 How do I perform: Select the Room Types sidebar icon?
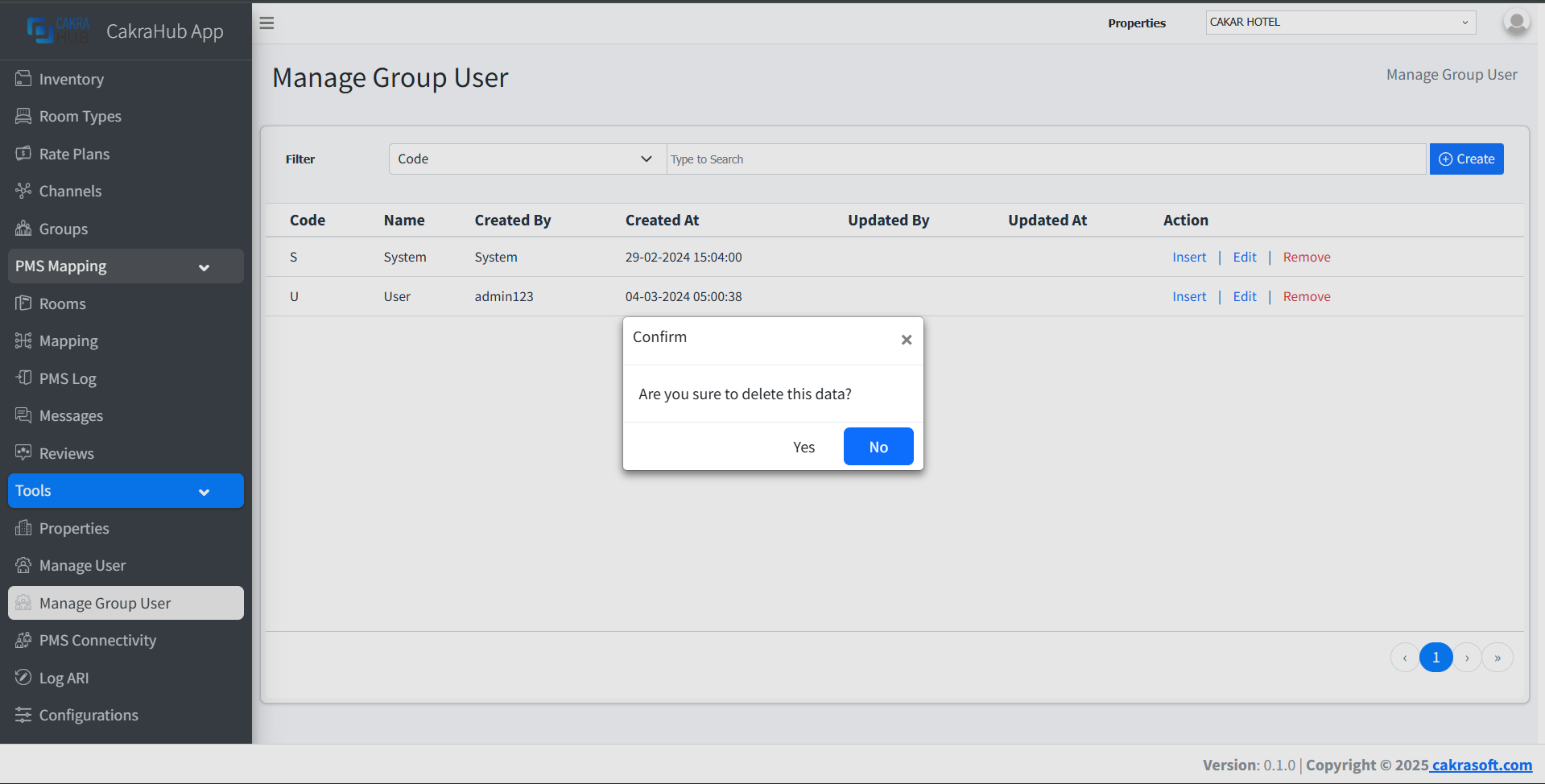[23, 116]
